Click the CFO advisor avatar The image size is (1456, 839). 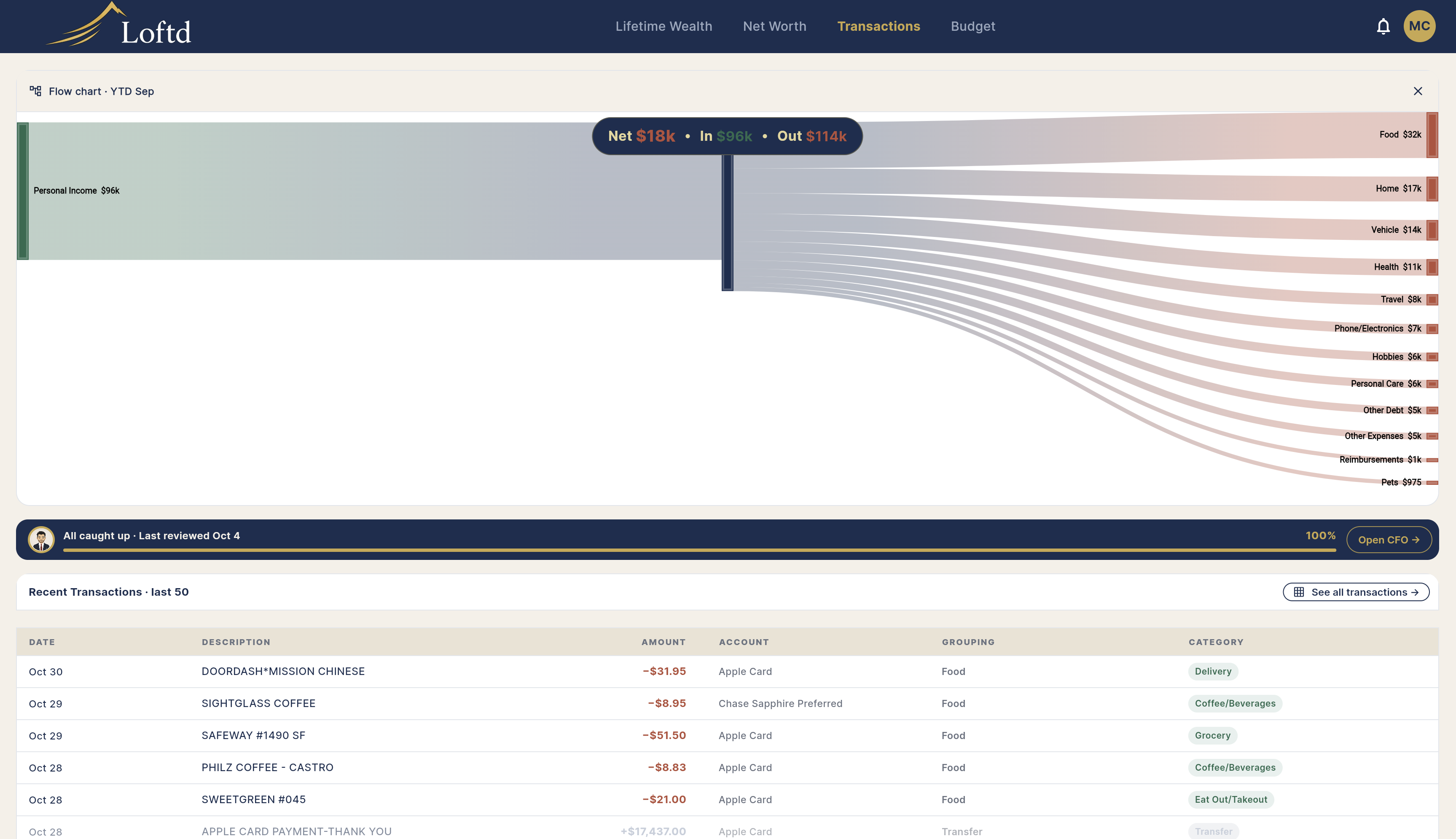pos(41,539)
